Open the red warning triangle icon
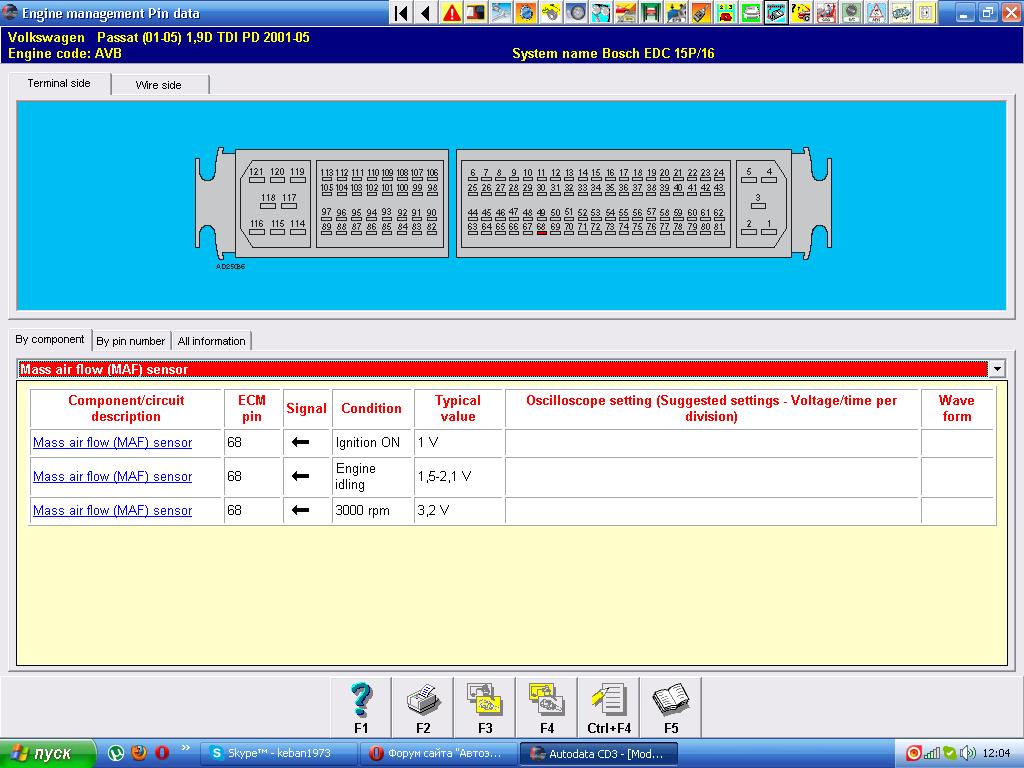The height and width of the screenshot is (768, 1024). coord(451,12)
